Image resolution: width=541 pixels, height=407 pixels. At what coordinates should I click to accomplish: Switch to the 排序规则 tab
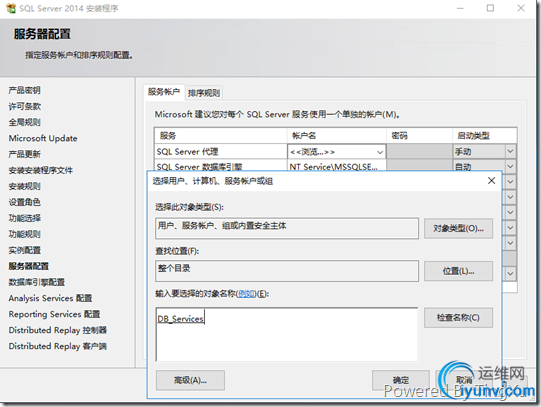[204, 93]
